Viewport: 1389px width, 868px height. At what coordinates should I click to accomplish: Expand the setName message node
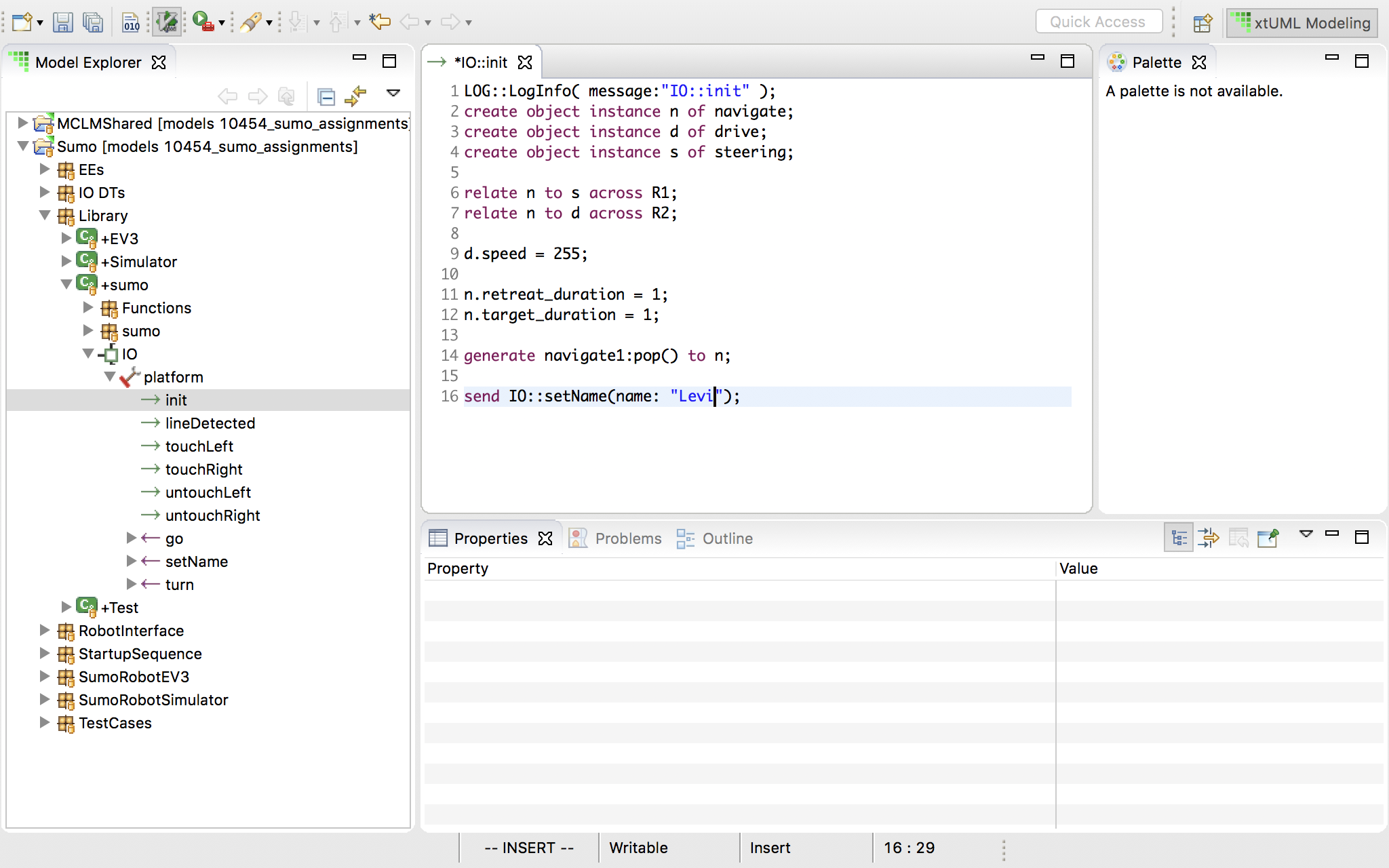(132, 561)
